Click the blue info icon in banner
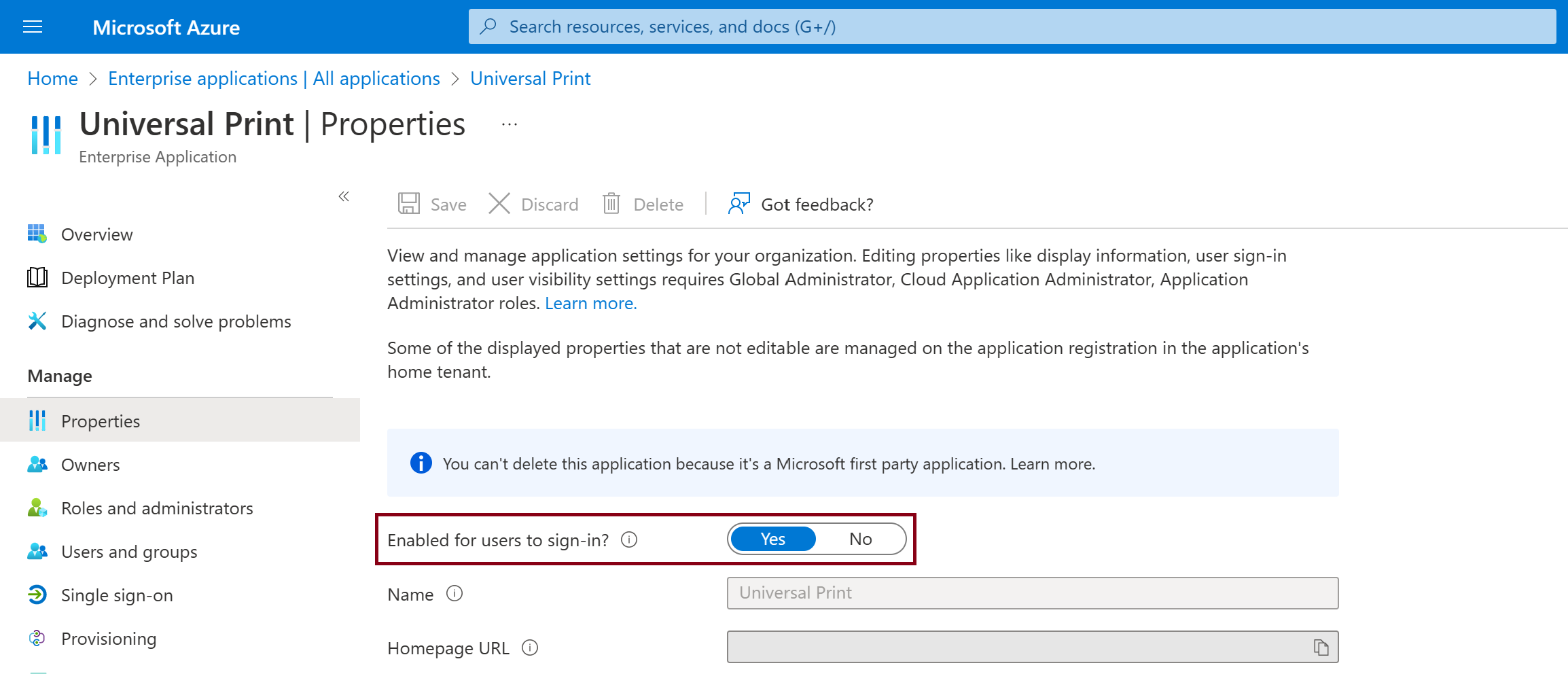 tap(421, 463)
